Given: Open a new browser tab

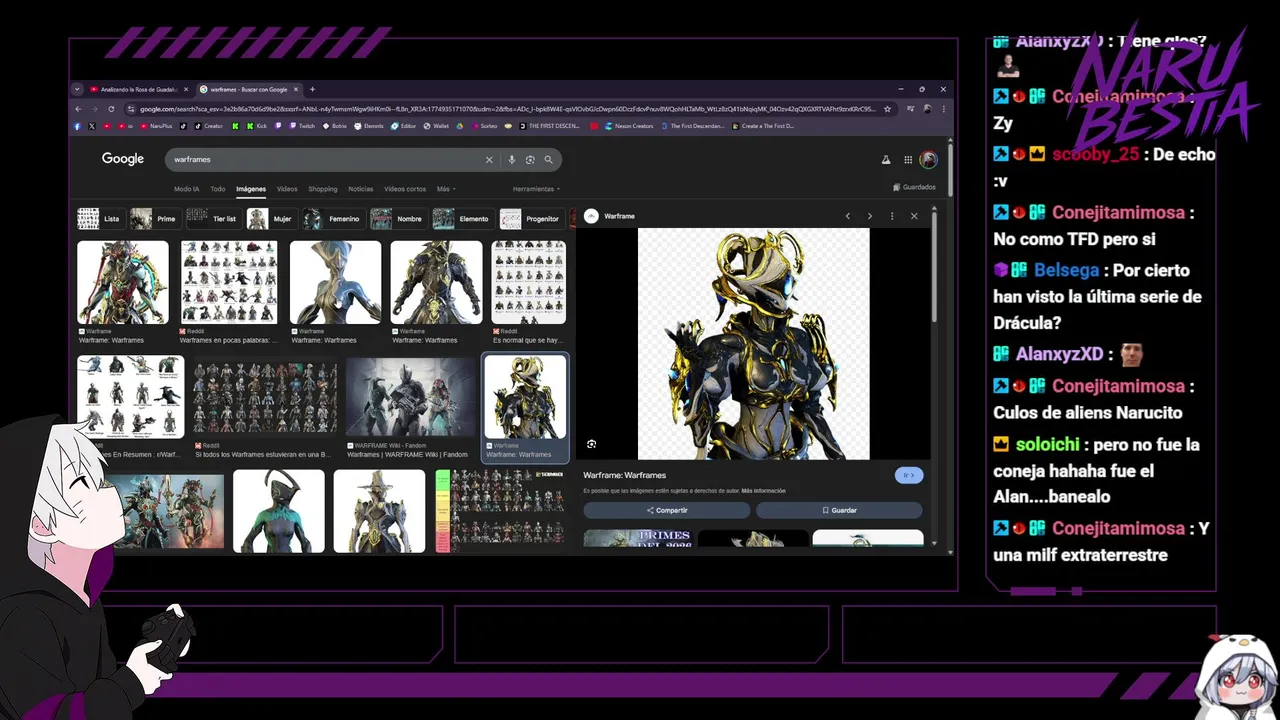Looking at the screenshot, I should point(312,89).
